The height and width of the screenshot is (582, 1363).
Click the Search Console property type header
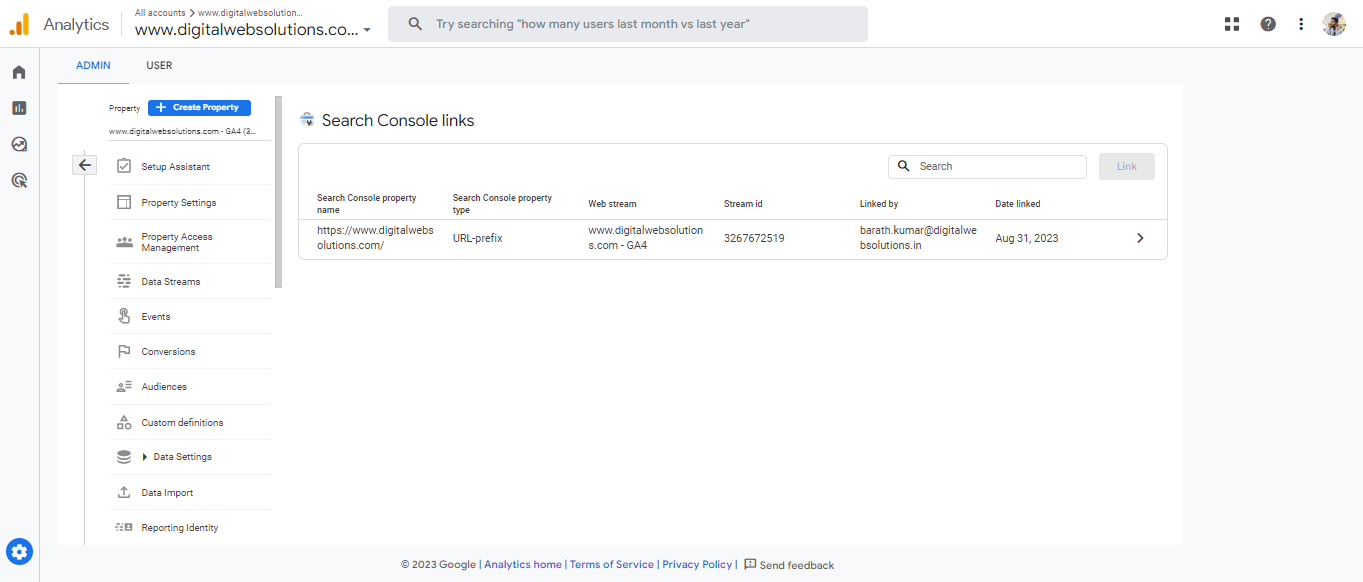502,204
